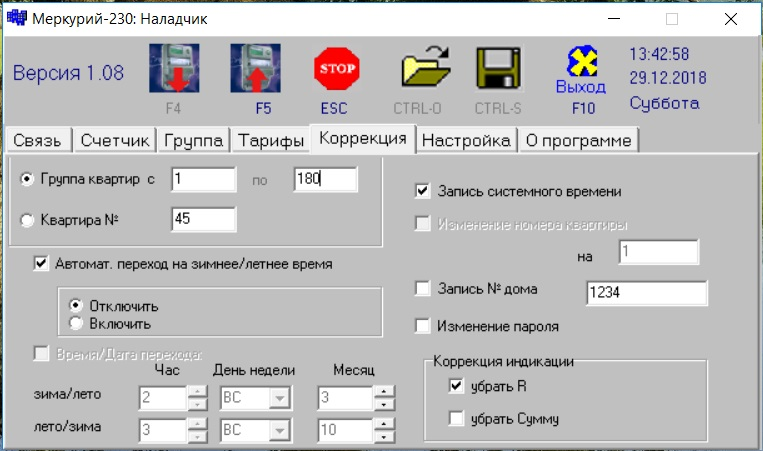763x451 pixels.
Task: Click the write-to-meter icon labeled F5
Action: (x=255, y=68)
